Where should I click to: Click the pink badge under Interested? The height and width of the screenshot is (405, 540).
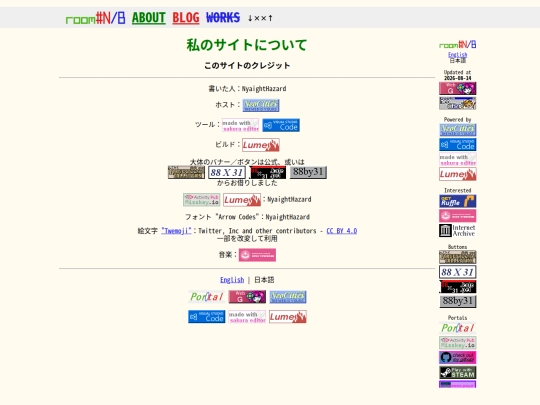click(x=458, y=216)
